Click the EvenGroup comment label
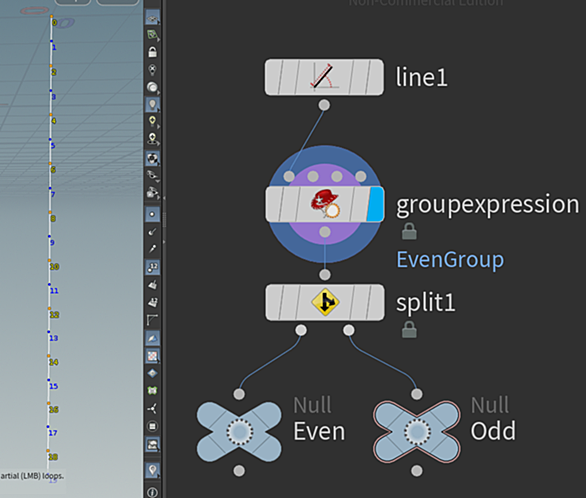This screenshot has height=498, width=586. click(450, 260)
